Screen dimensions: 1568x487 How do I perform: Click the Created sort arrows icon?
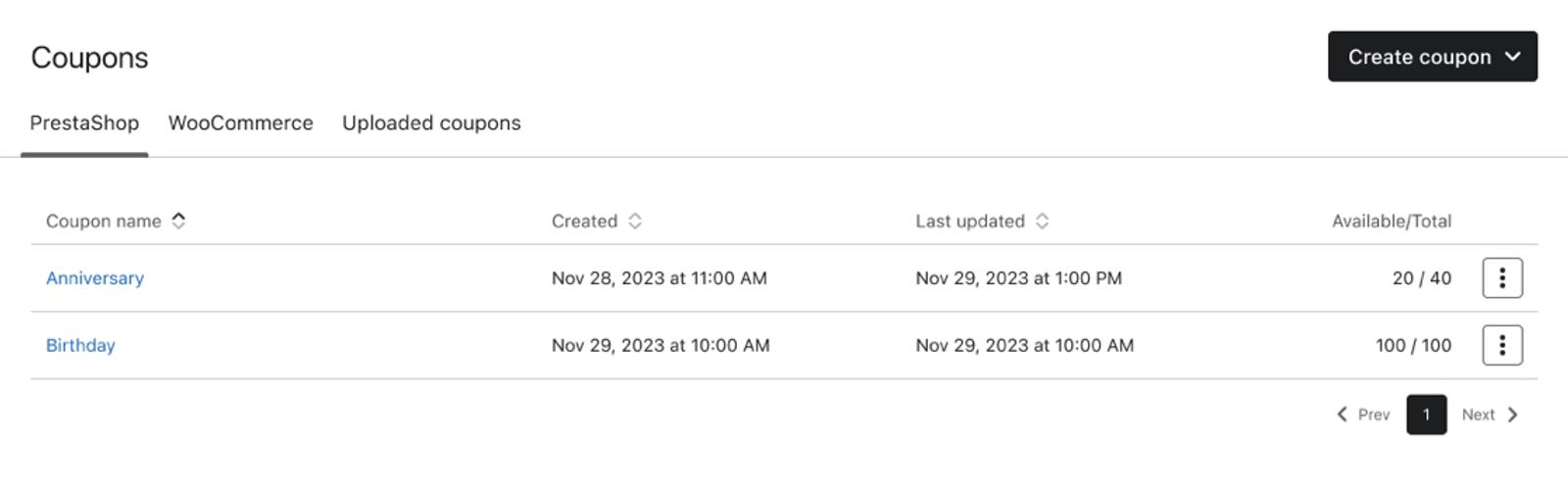click(635, 220)
